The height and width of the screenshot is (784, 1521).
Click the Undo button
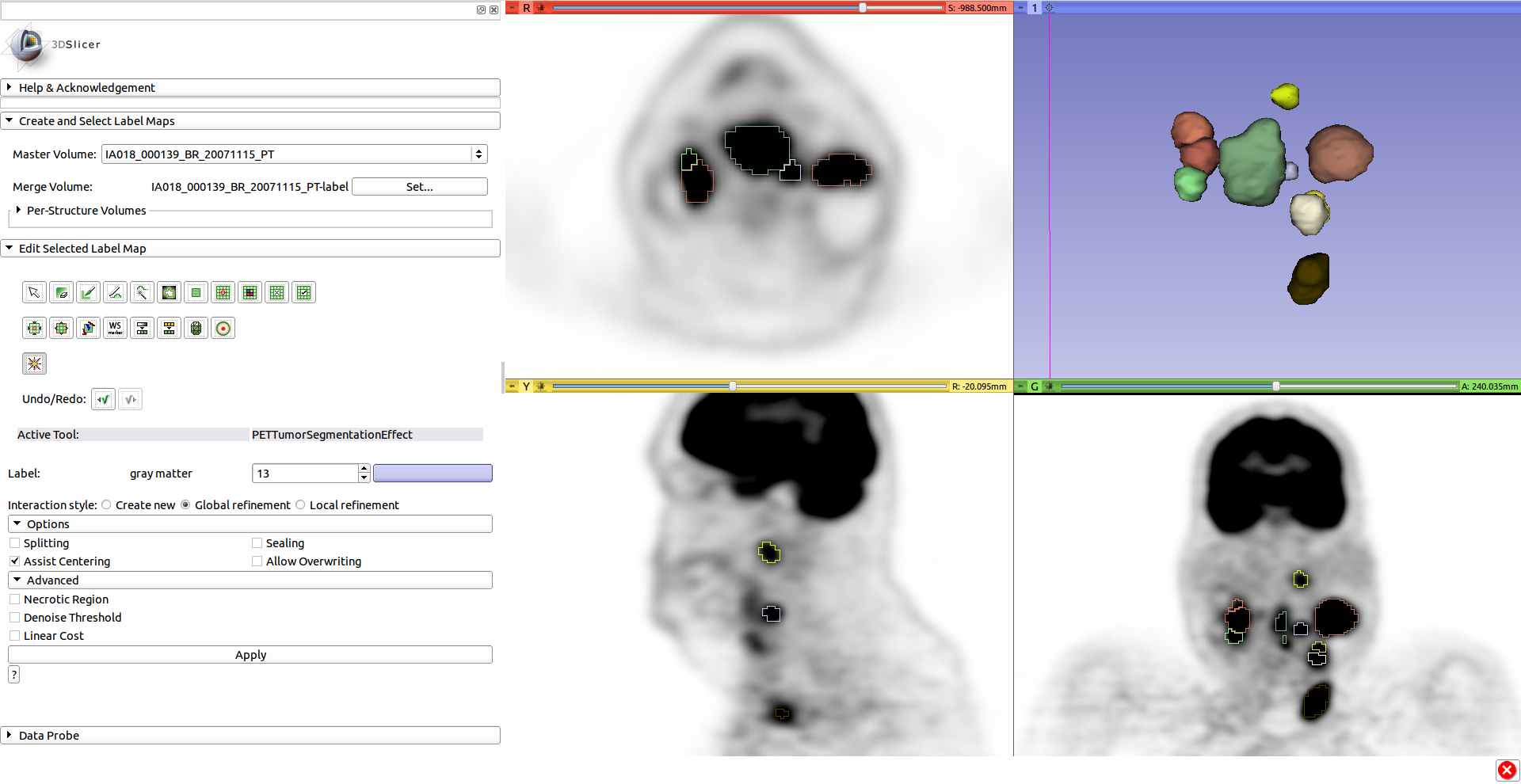[103, 399]
